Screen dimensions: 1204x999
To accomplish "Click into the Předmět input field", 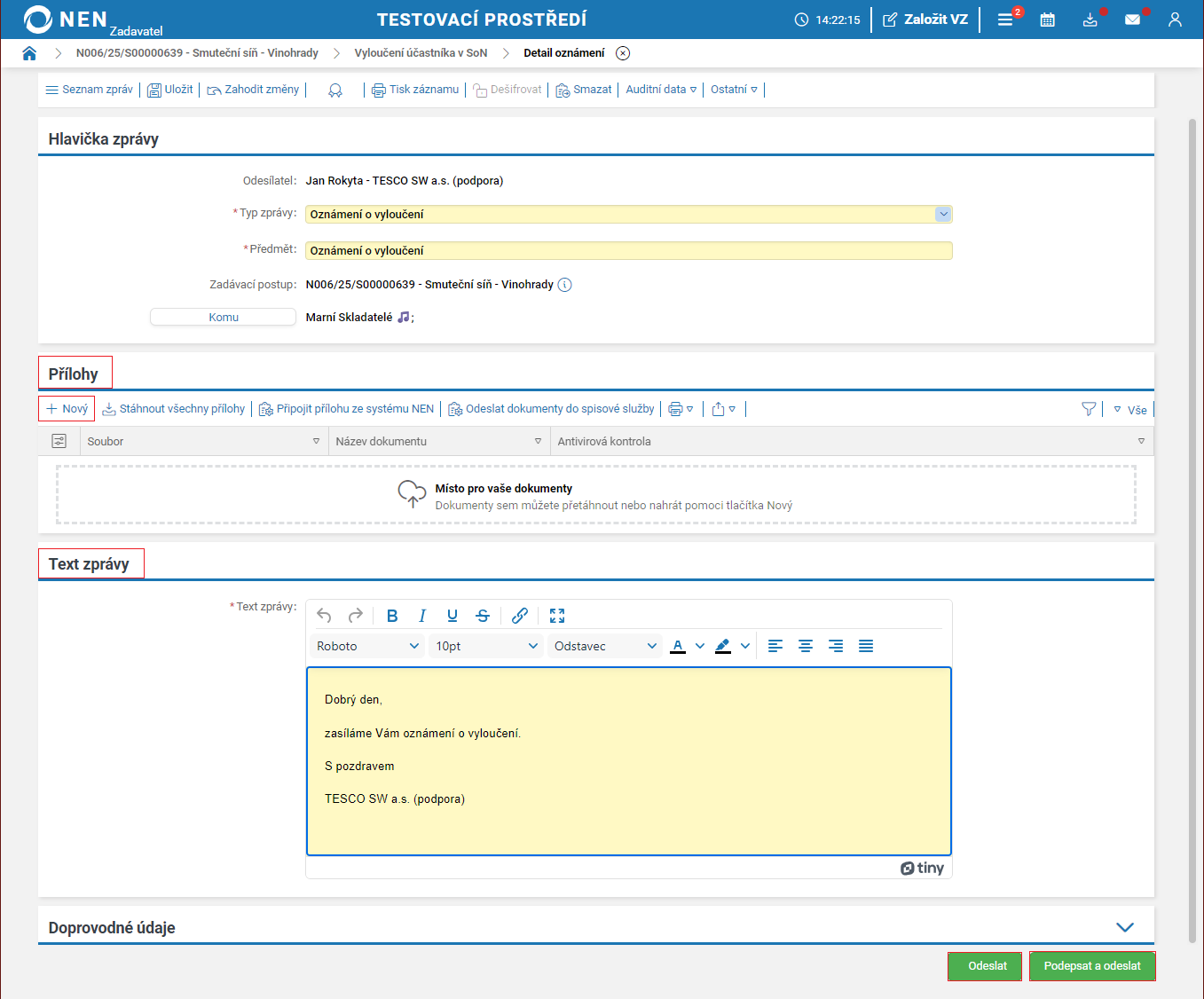I will point(628,251).
